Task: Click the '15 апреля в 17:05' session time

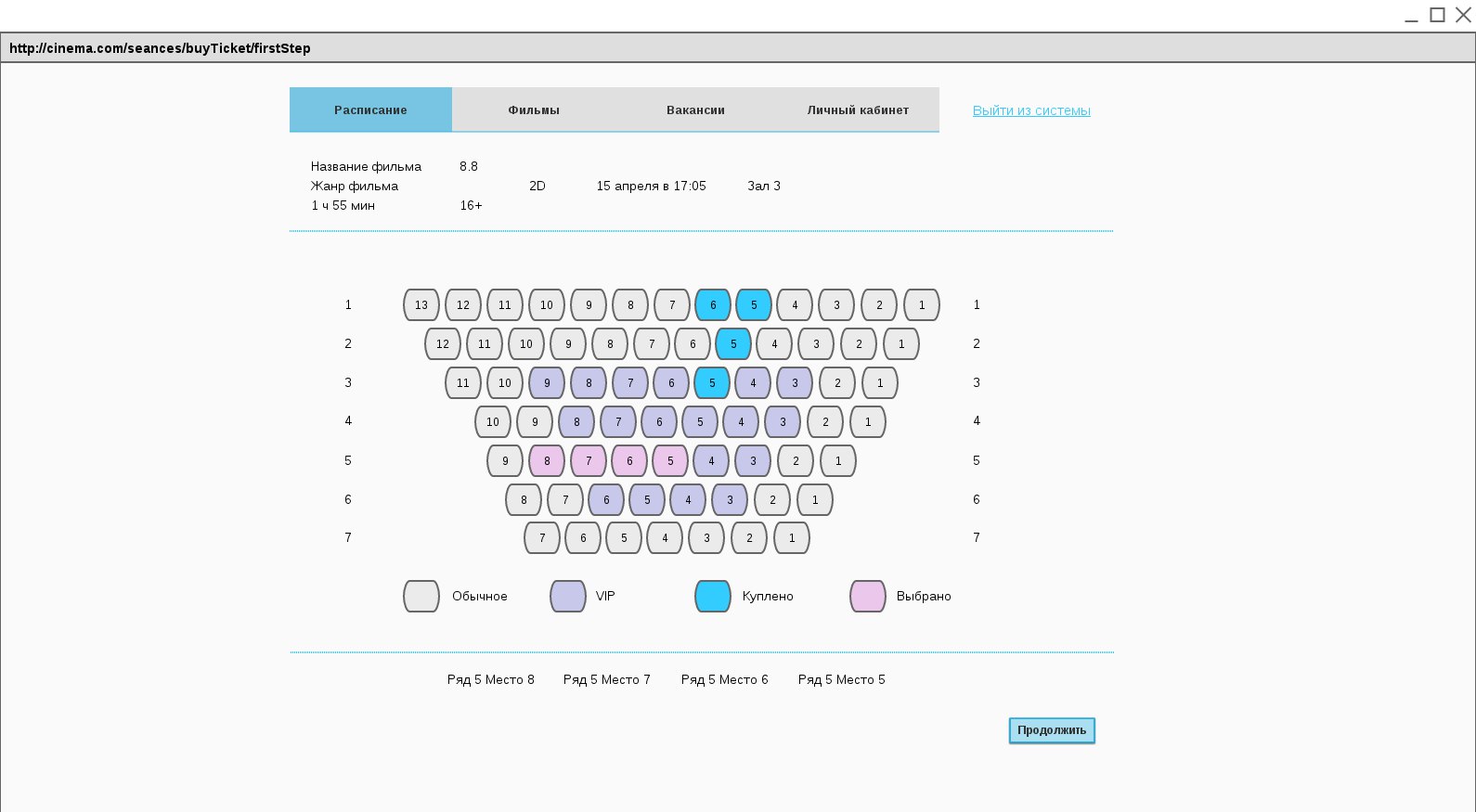Action: [651, 186]
